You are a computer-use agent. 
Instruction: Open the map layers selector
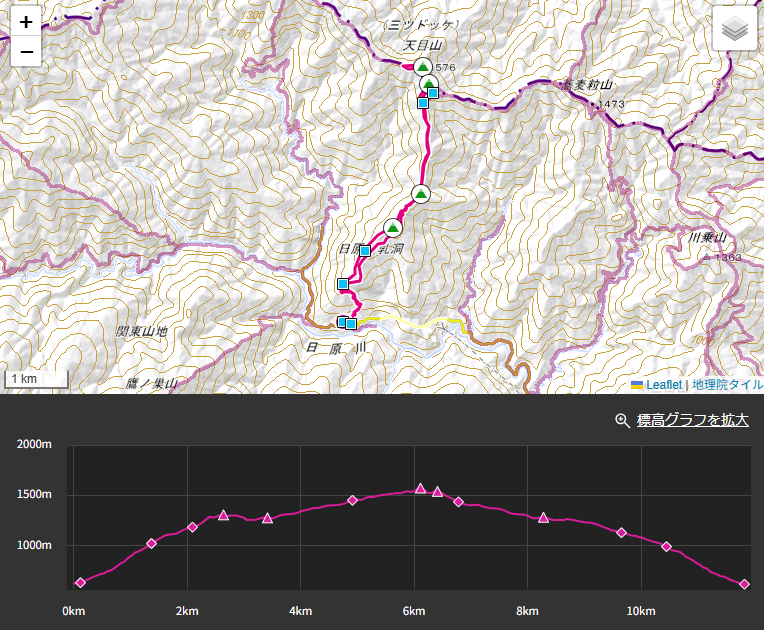pos(735,28)
